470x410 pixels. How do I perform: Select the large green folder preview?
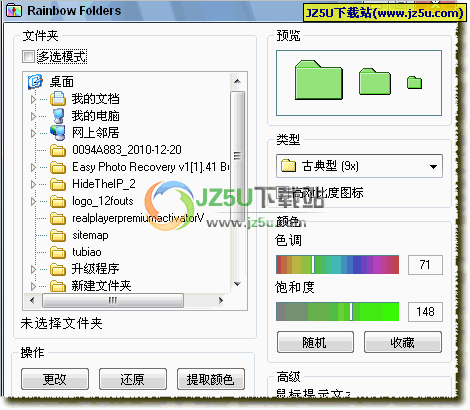(319, 80)
